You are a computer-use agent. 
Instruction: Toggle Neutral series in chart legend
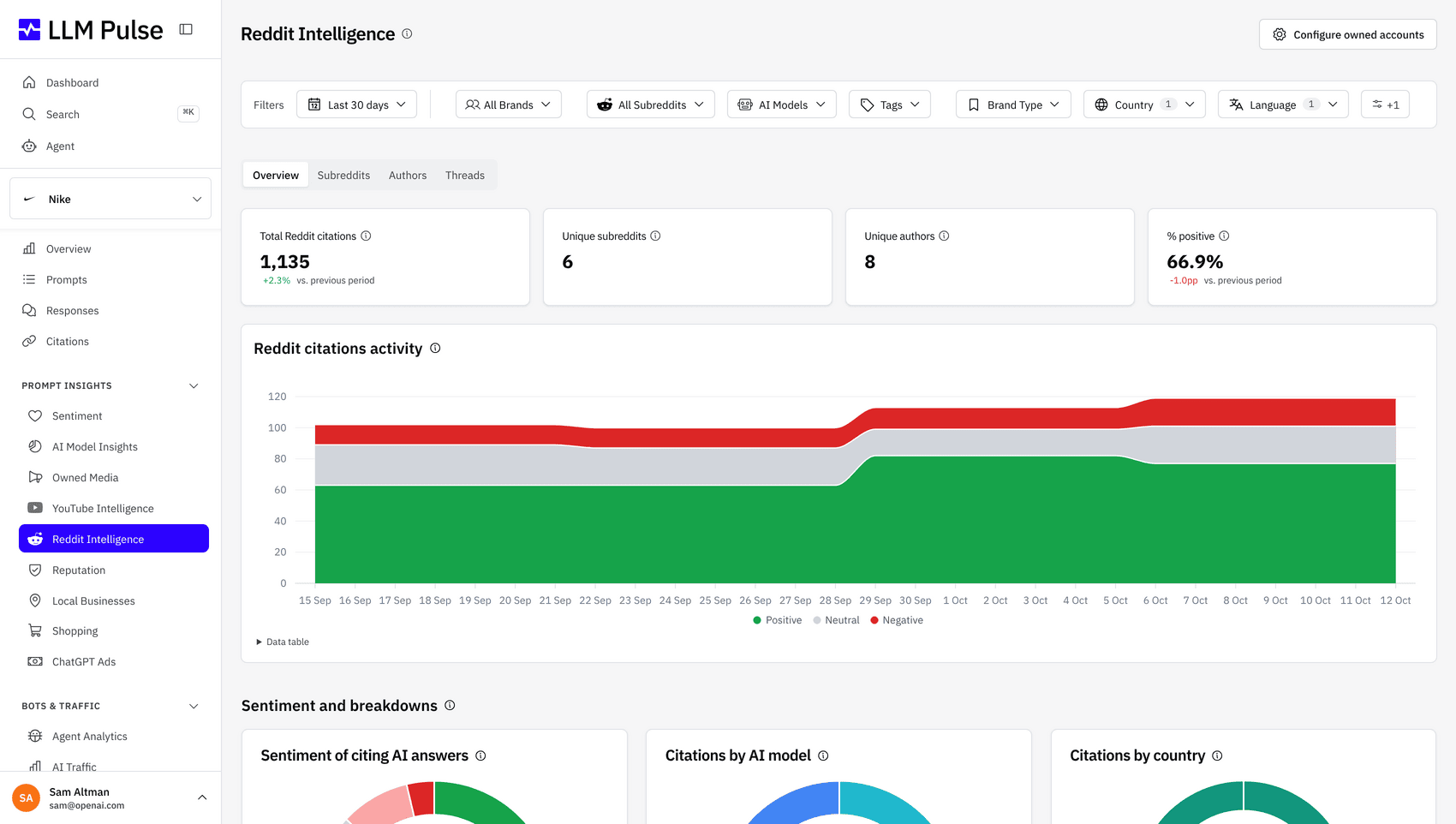pos(836,620)
